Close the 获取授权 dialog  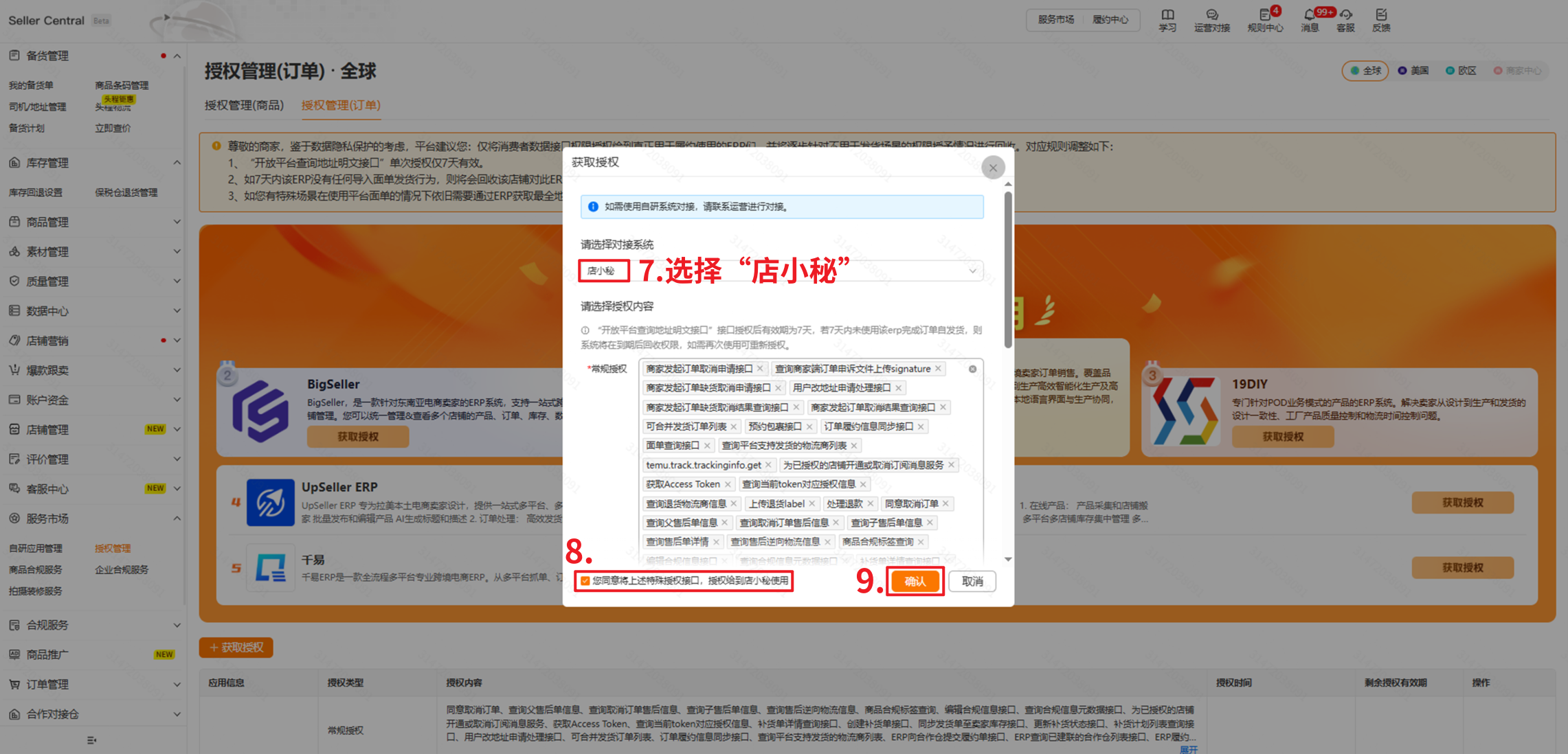(993, 168)
